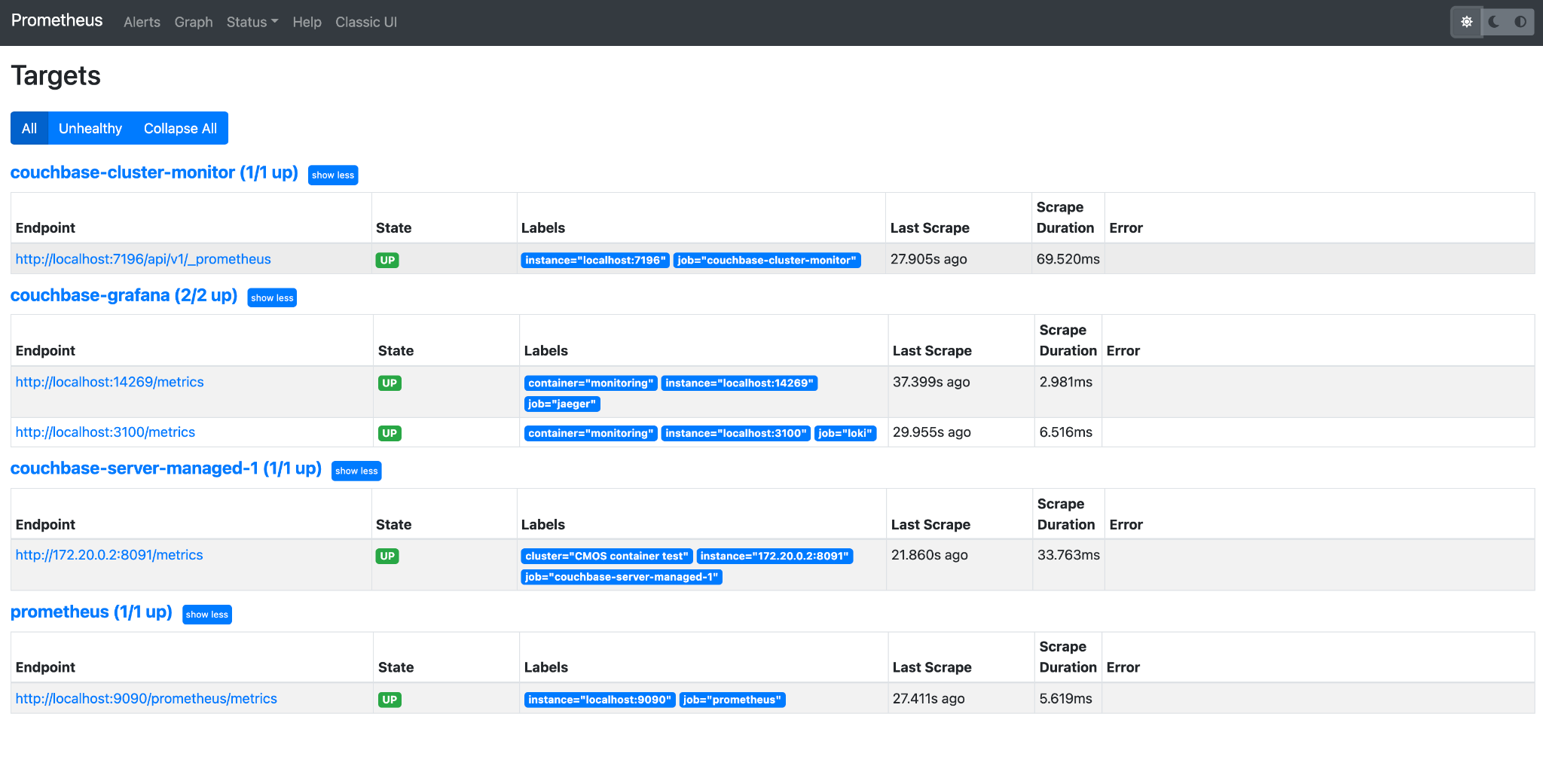Open couchbase-server-managed-1 group heading link
1543x784 pixels.
[166, 468]
